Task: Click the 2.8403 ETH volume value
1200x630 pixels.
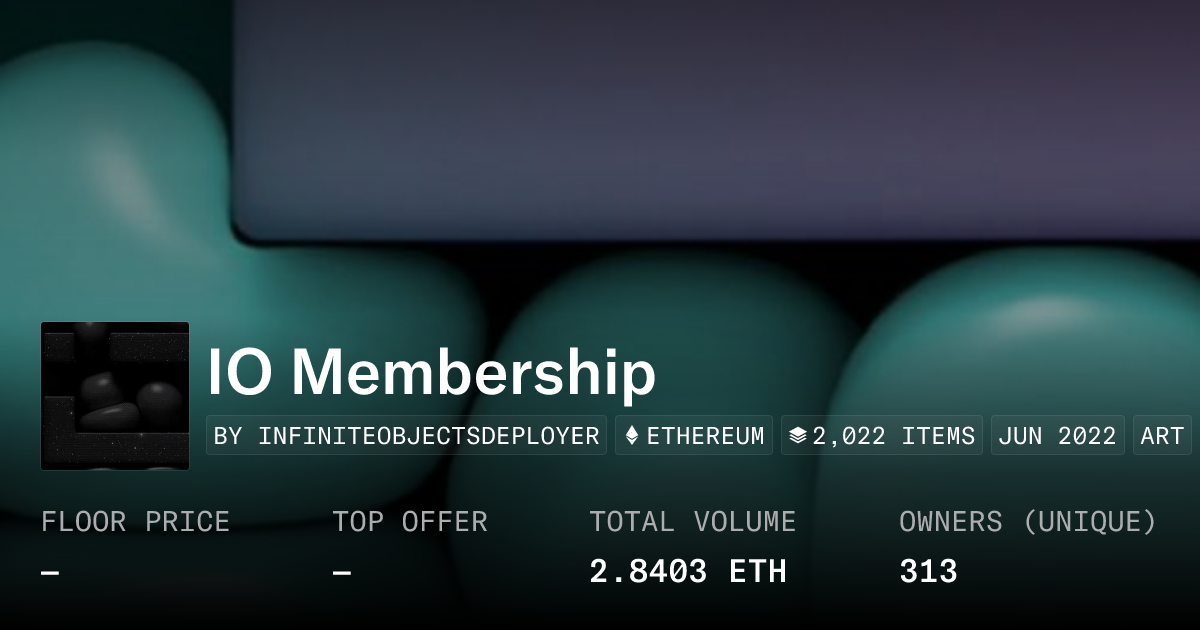Action: click(688, 572)
